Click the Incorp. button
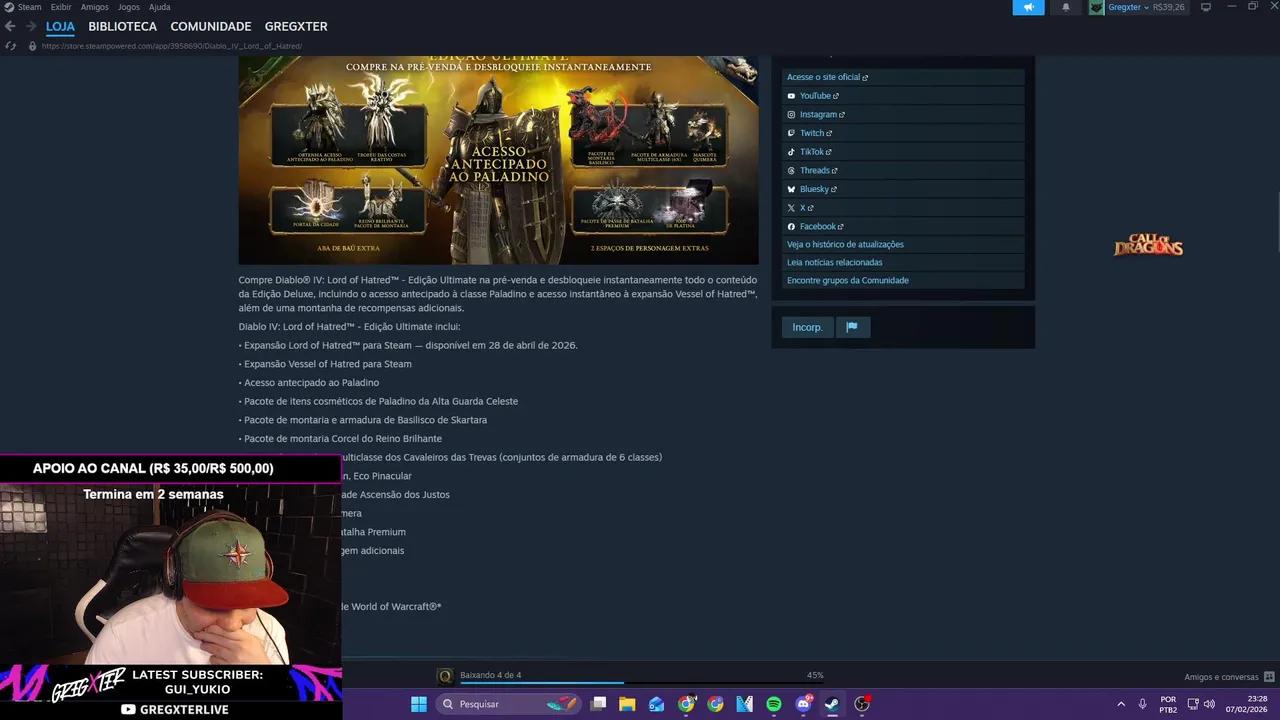 [806, 327]
